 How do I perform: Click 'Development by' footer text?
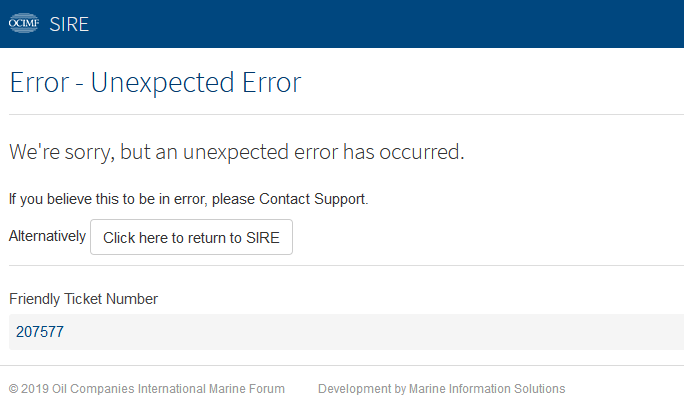[362, 389]
